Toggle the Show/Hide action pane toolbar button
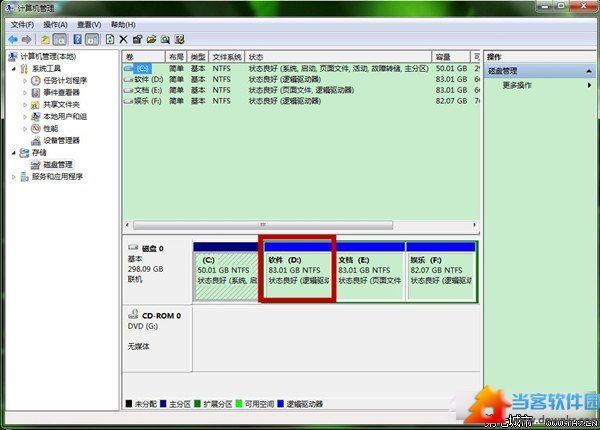 point(92,39)
